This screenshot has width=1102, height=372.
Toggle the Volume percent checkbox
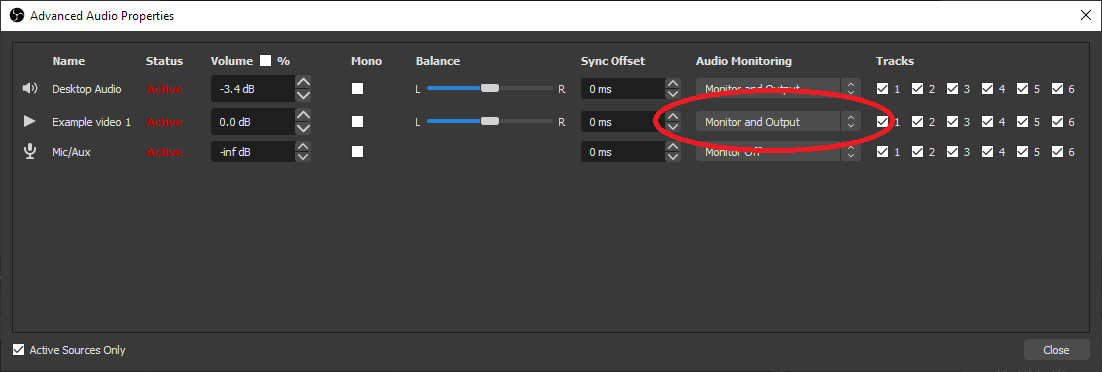265,61
